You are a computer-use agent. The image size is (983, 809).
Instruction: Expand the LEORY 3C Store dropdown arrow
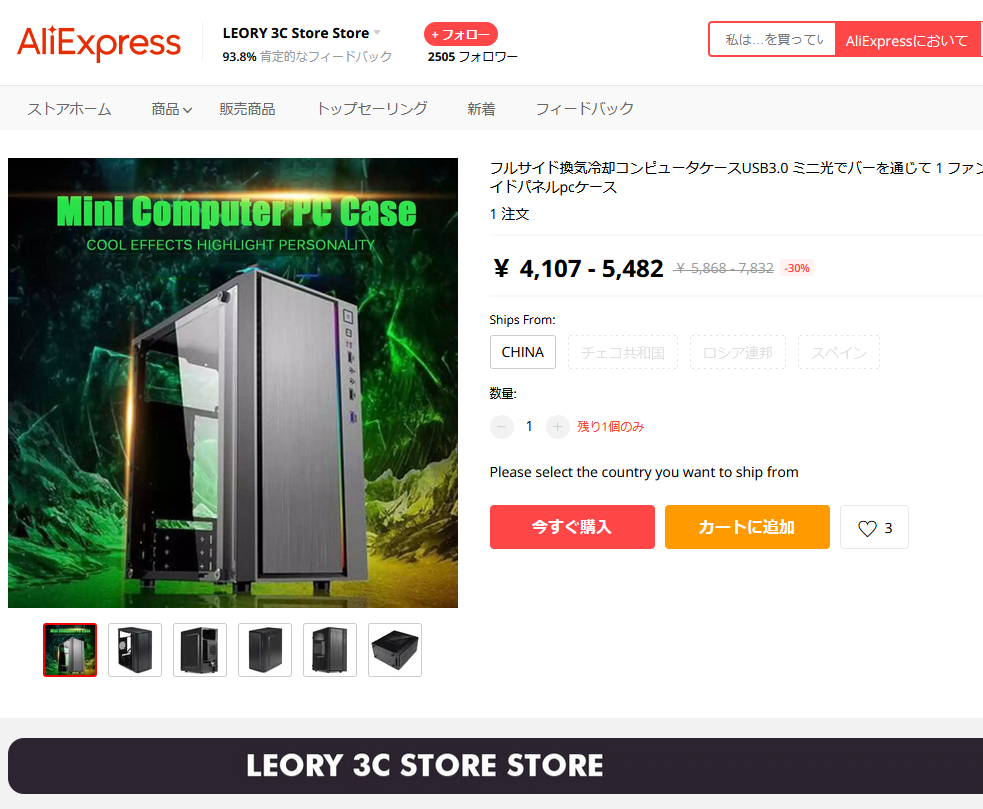pyautogui.click(x=377, y=32)
